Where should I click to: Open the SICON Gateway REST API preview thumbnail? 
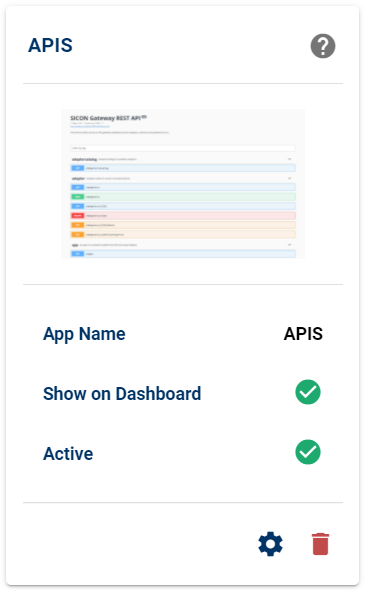[183, 184]
